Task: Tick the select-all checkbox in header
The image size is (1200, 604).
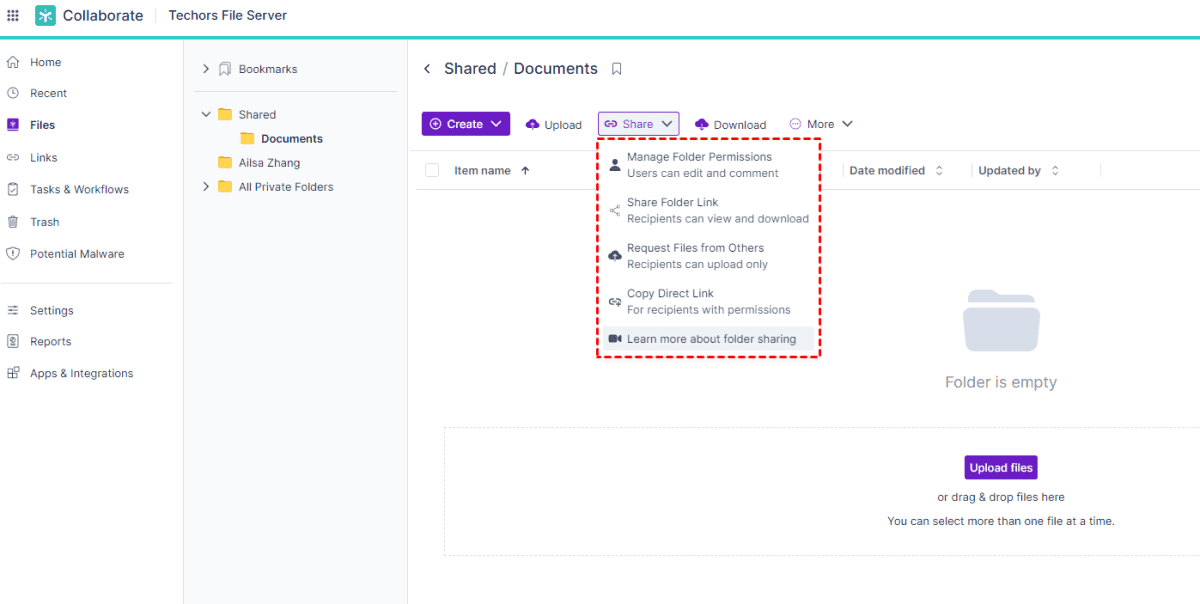Action: 432,170
